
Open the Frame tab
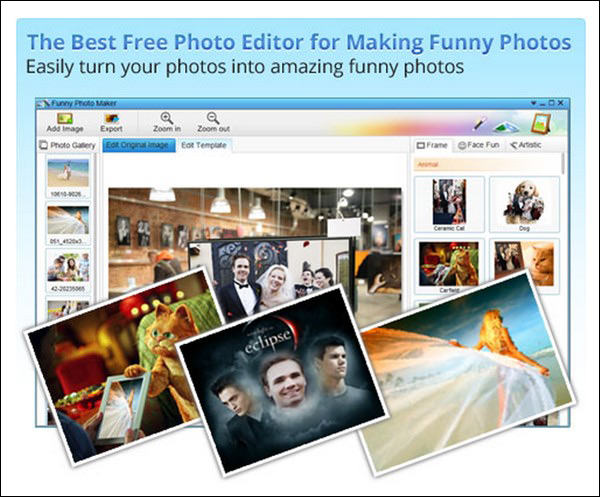click(x=432, y=145)
